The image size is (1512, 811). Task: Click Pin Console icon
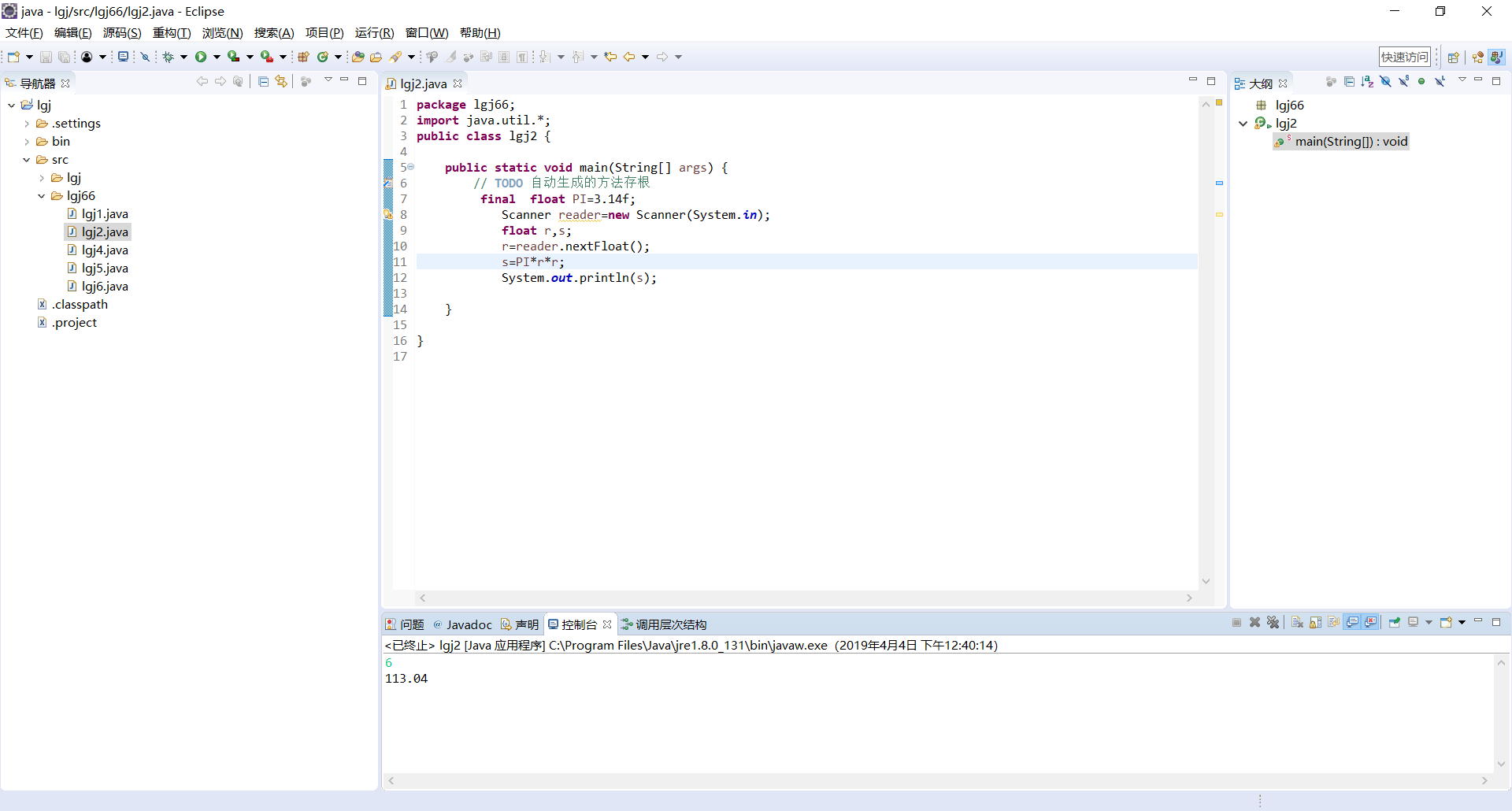pos(1395,623)
